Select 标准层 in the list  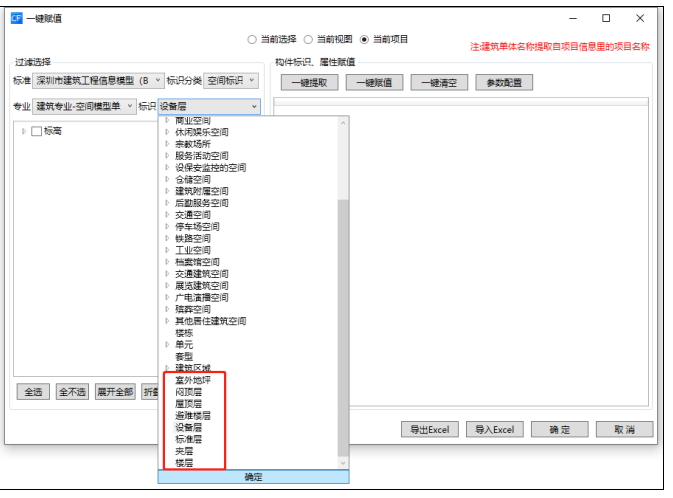(188, 439)
